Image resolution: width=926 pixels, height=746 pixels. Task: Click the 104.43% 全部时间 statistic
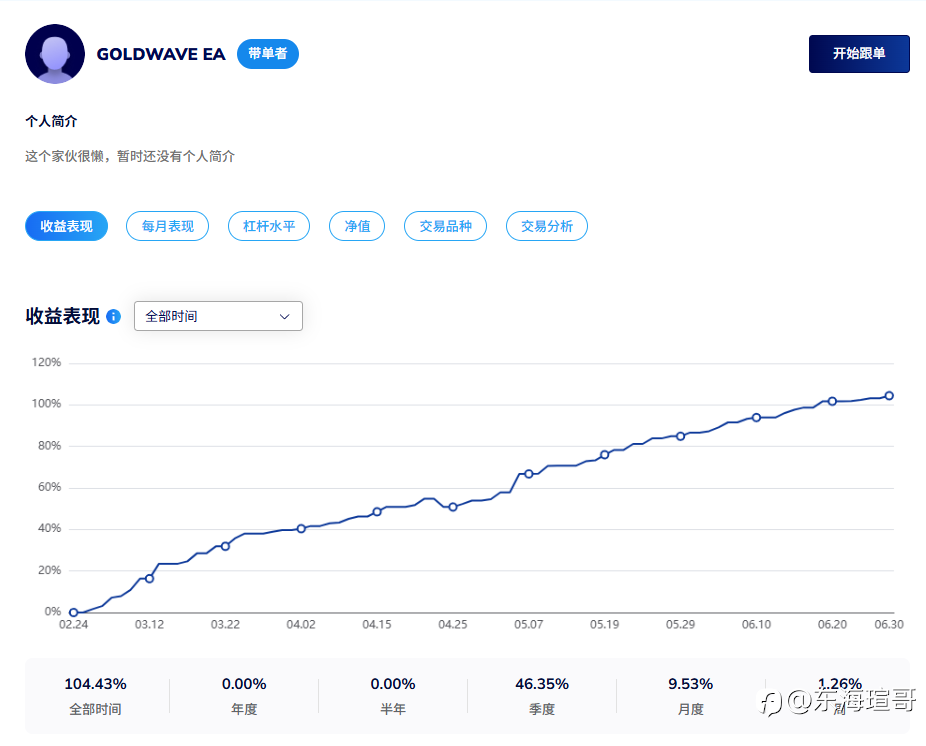(96, 696)
